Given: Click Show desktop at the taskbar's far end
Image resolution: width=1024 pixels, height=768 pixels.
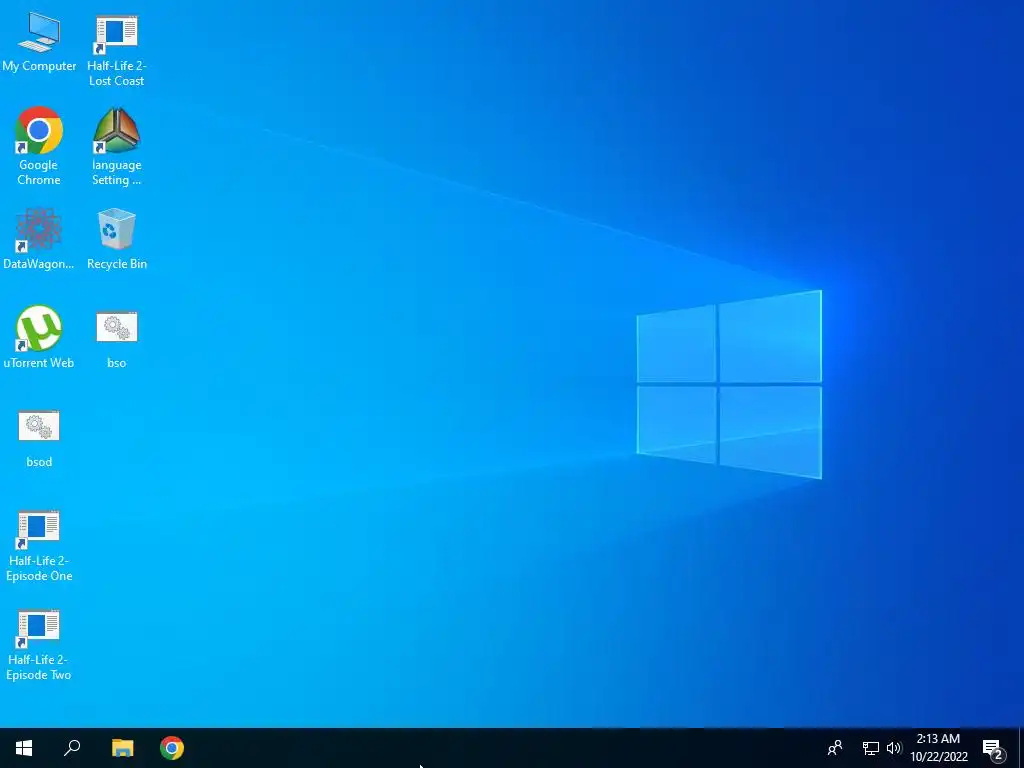Looking at the screenshot, I should pyautogui.click(x=1021, y=748).
